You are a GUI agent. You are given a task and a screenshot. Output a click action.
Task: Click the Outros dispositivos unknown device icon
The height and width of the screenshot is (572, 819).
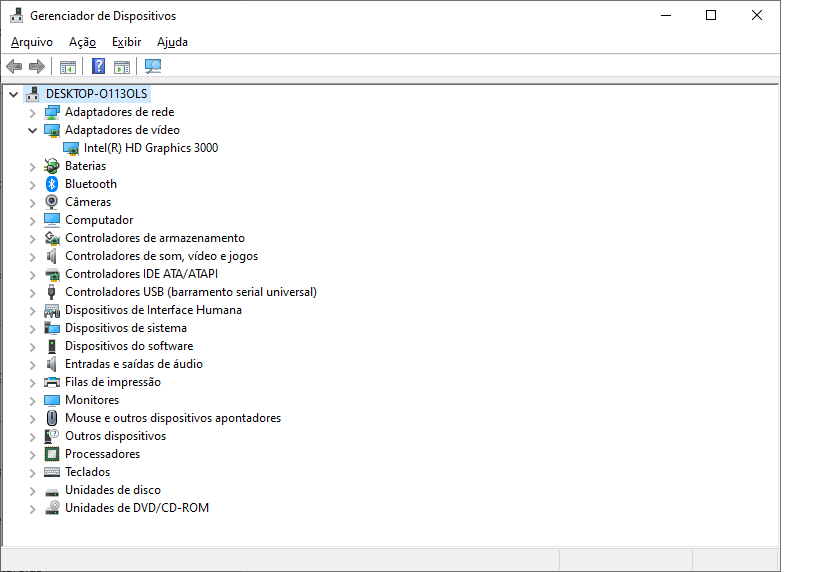click(52, 436)
